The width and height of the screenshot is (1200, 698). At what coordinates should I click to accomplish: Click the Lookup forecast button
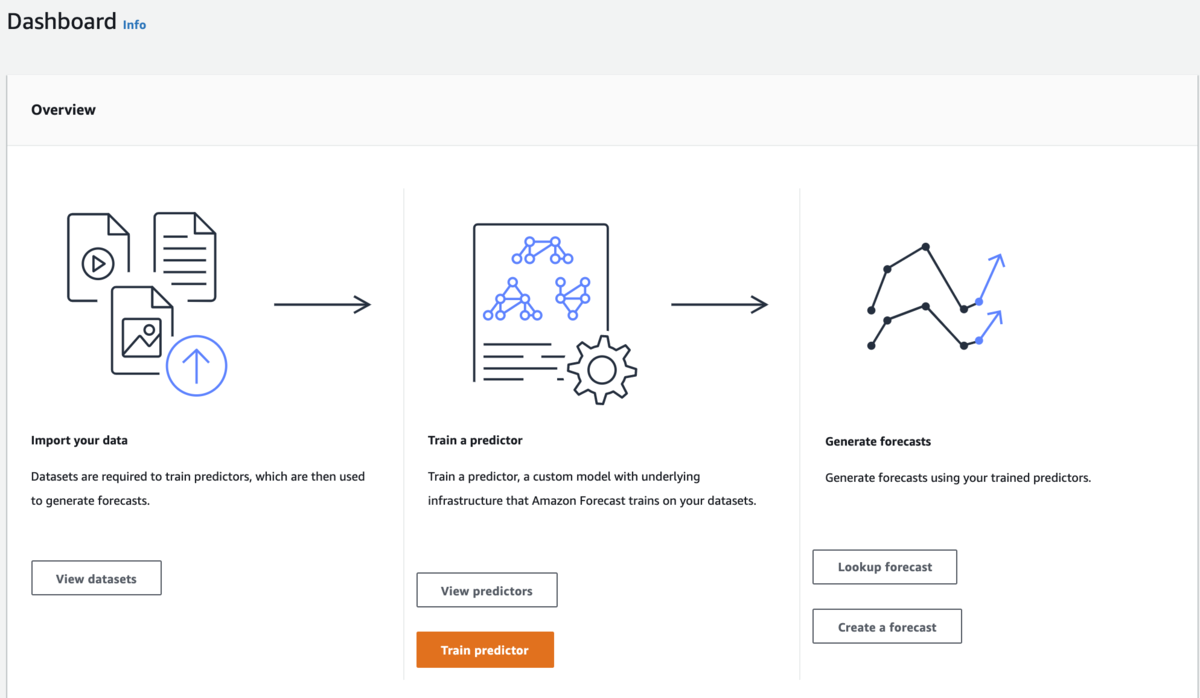tap(885, 567)
